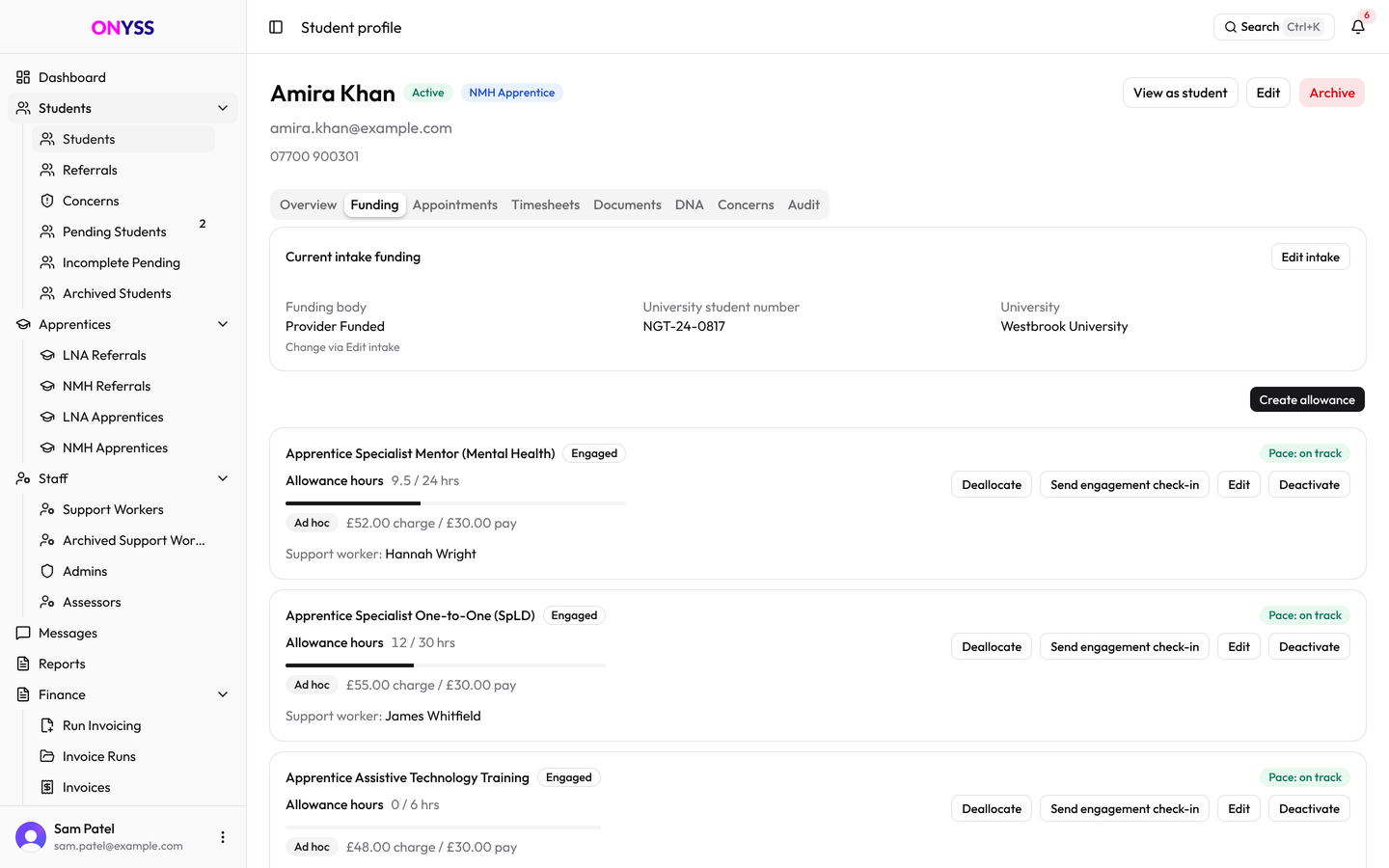Click the Dashboard grid icon
The image size is (1389, 868).
tap(23, 77)
